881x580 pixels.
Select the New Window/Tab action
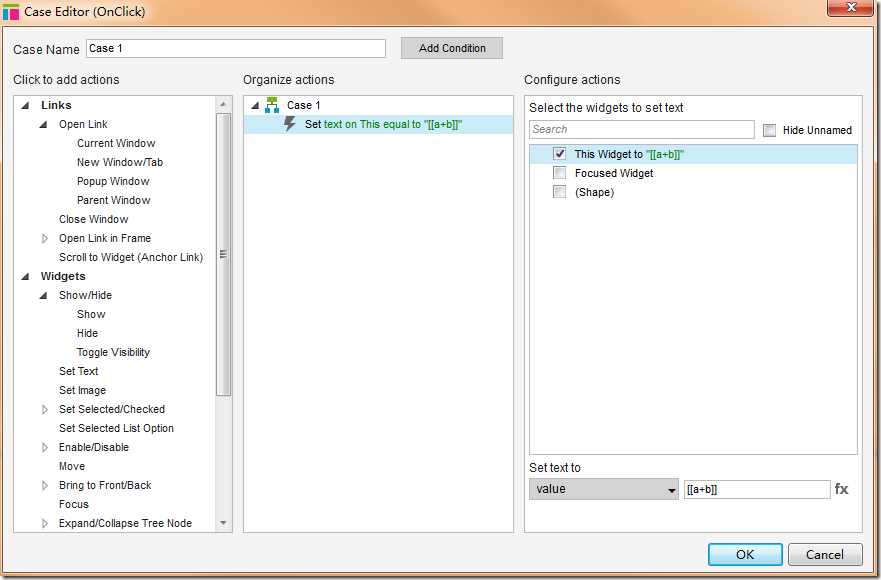pyautogui.click(x=120, y=162)
